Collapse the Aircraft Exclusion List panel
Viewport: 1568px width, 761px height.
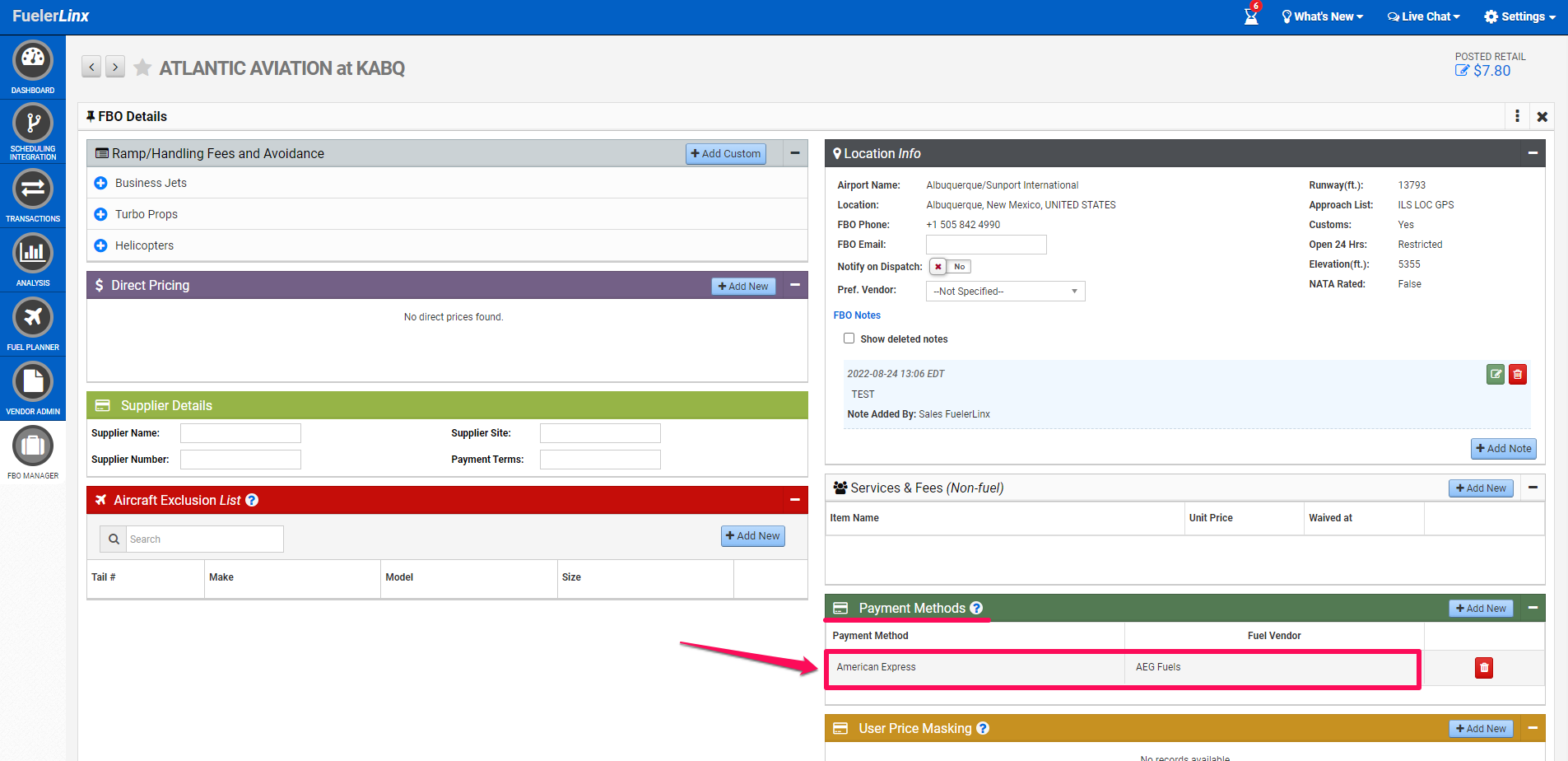click(795, 500)
